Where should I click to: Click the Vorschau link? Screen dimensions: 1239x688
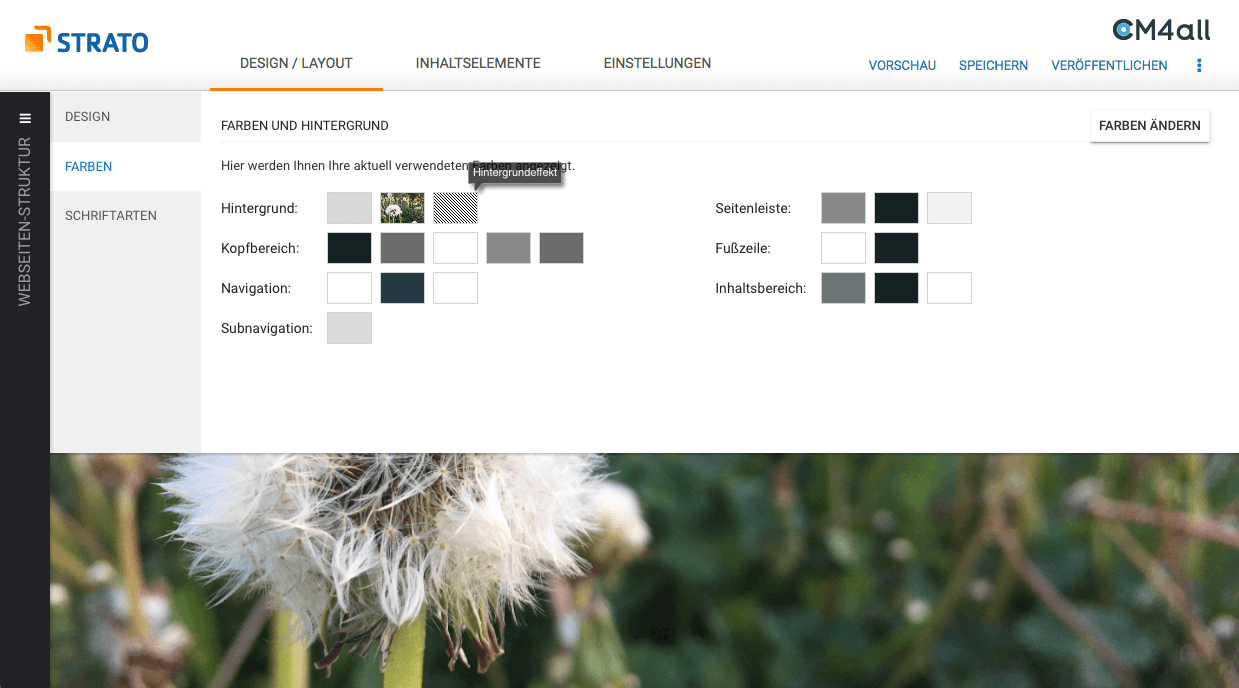point(902,65)
